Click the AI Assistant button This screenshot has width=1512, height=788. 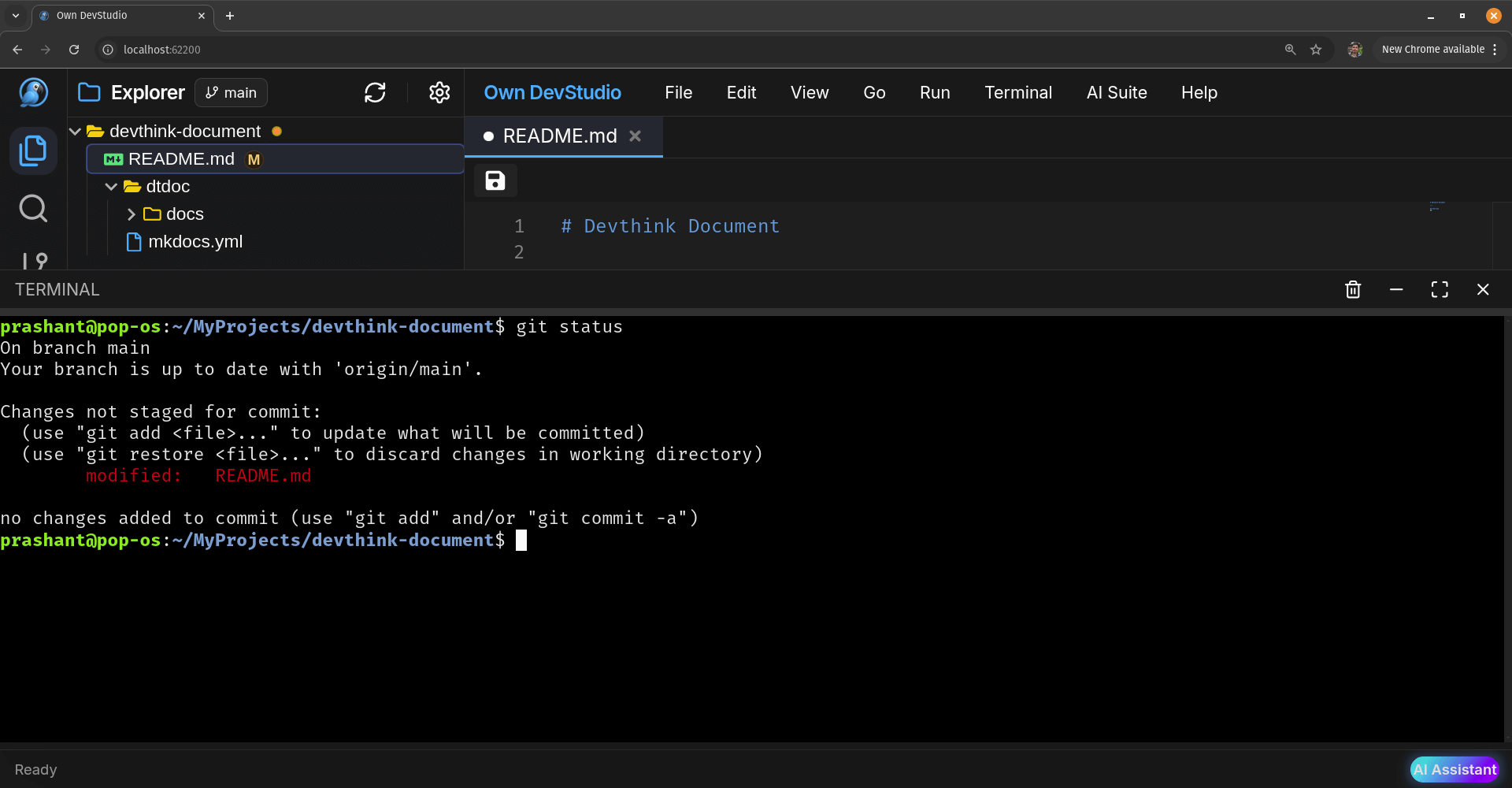click(1455, 769)
